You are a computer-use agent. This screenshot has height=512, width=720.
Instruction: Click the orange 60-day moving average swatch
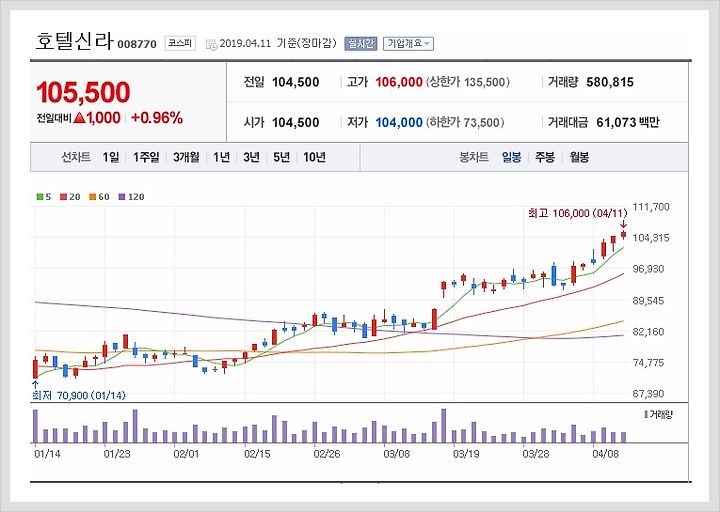(x=92, y=197)
